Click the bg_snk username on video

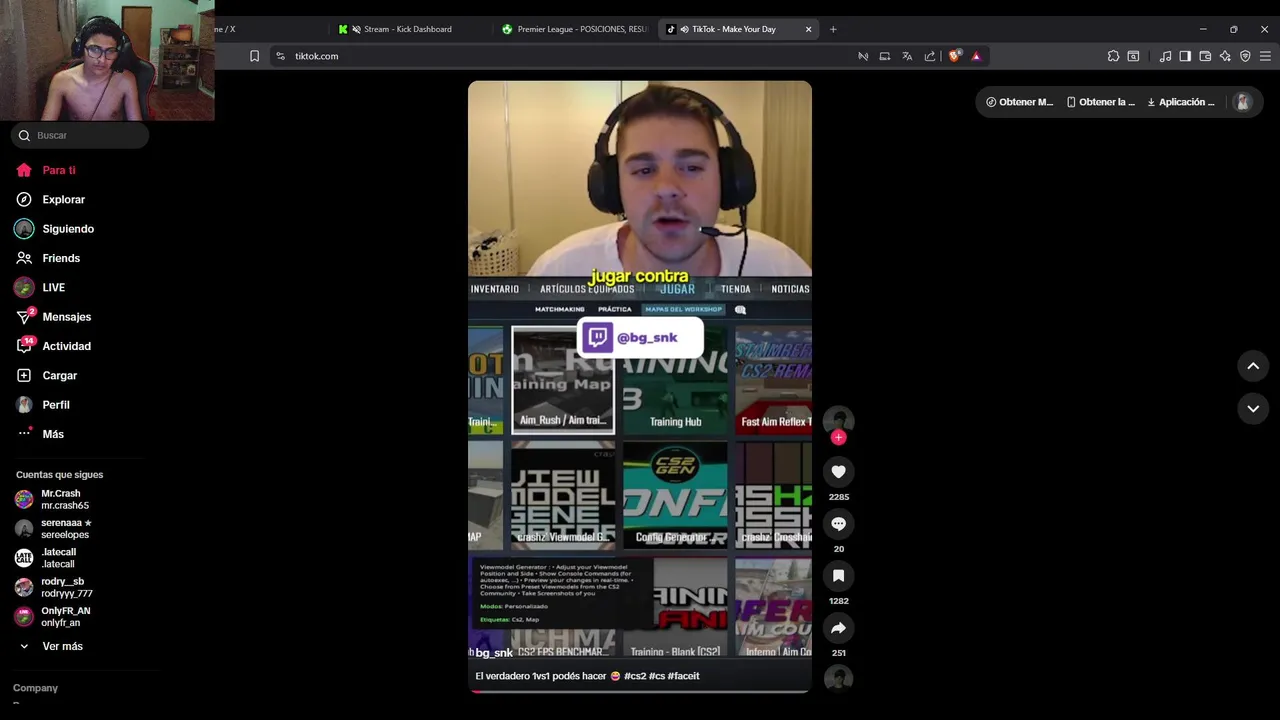point(494,652)
